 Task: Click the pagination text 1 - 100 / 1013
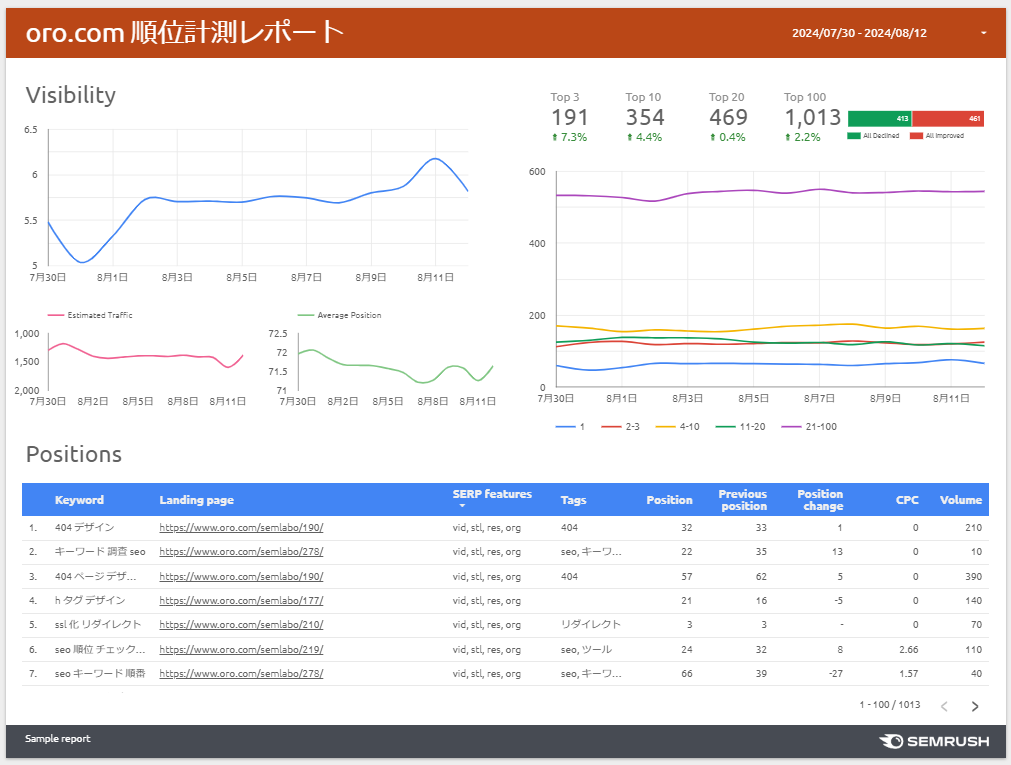point(890,704)
